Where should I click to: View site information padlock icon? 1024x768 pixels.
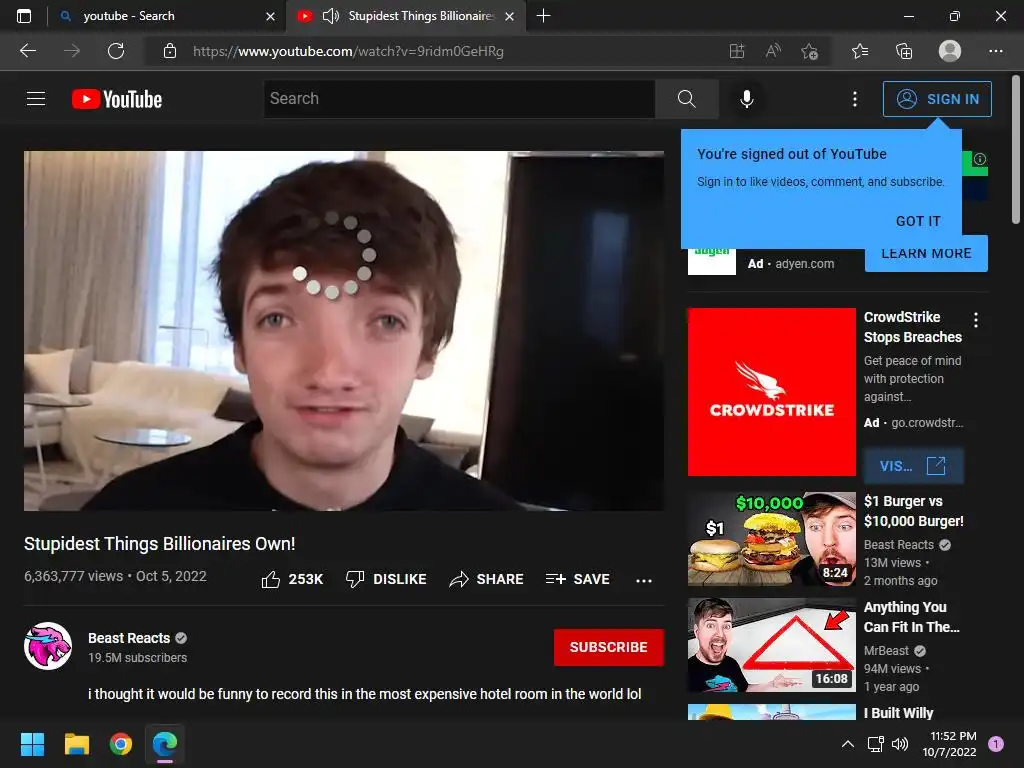[170, 51]
